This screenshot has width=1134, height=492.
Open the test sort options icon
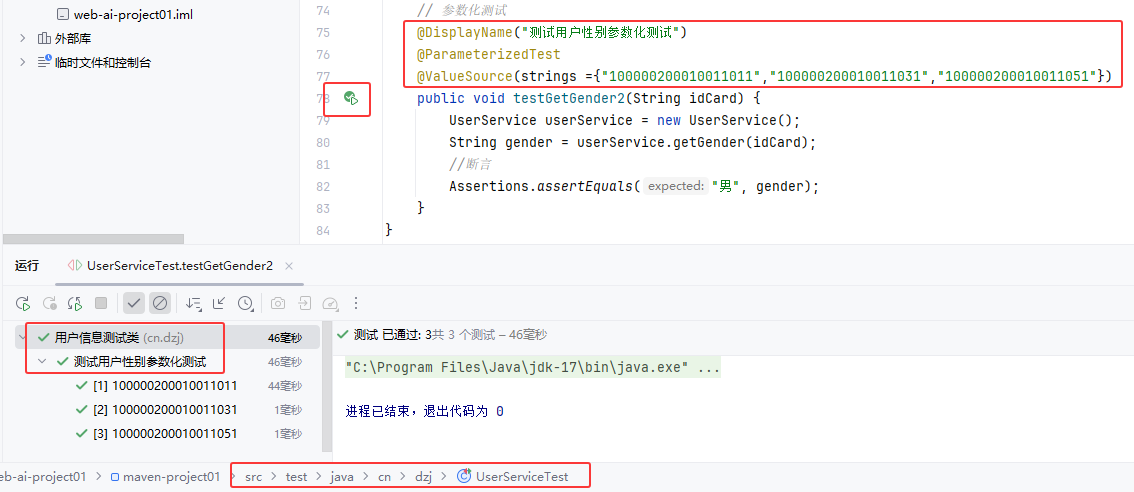click(x=193, y=303)
